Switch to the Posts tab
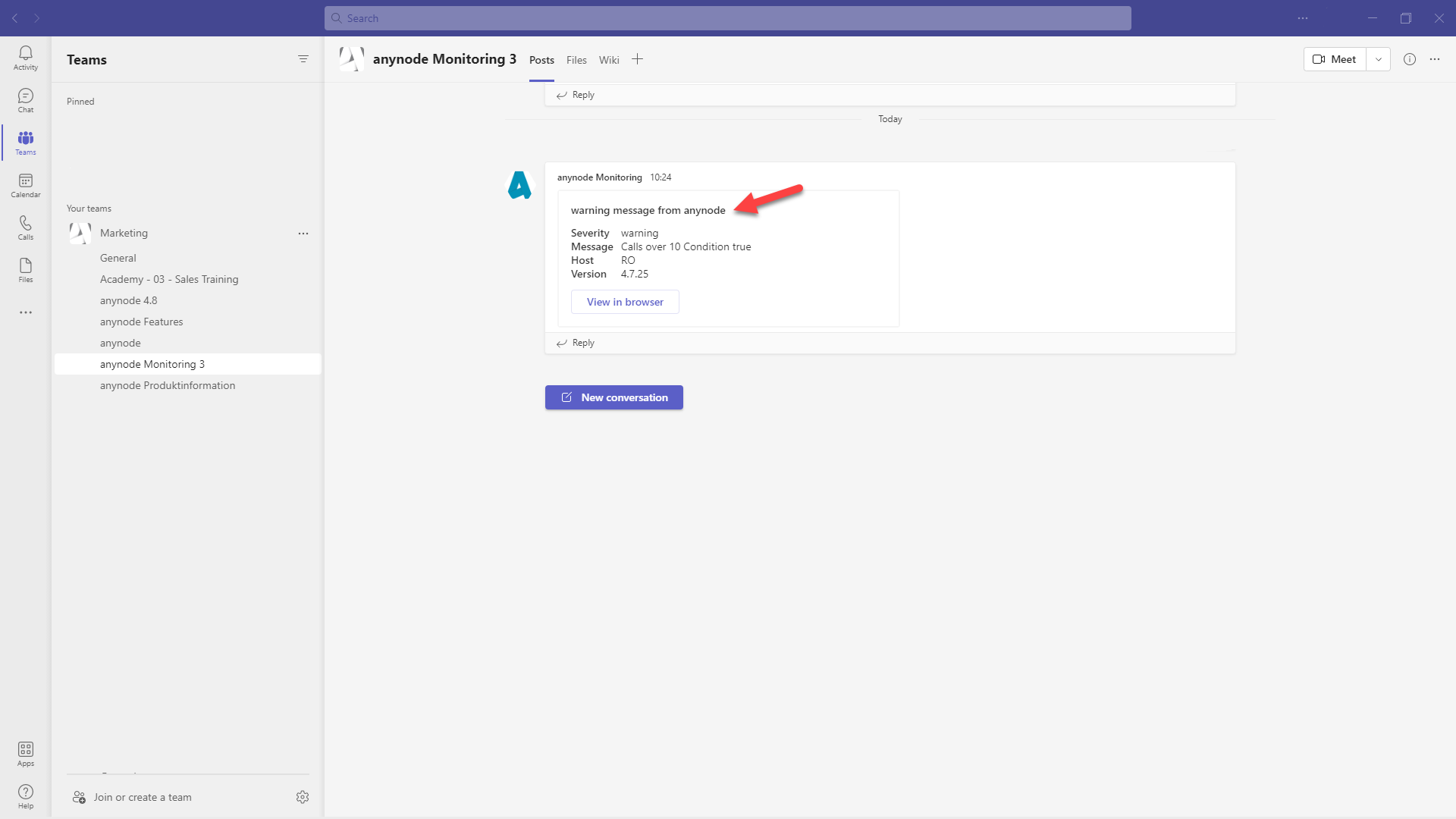Image resolution: width=1456 pixels, height=819 pixels. (x=541, y=60)
